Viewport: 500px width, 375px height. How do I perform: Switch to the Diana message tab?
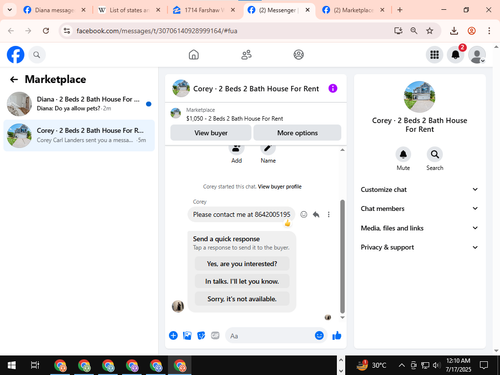[53, 10]
